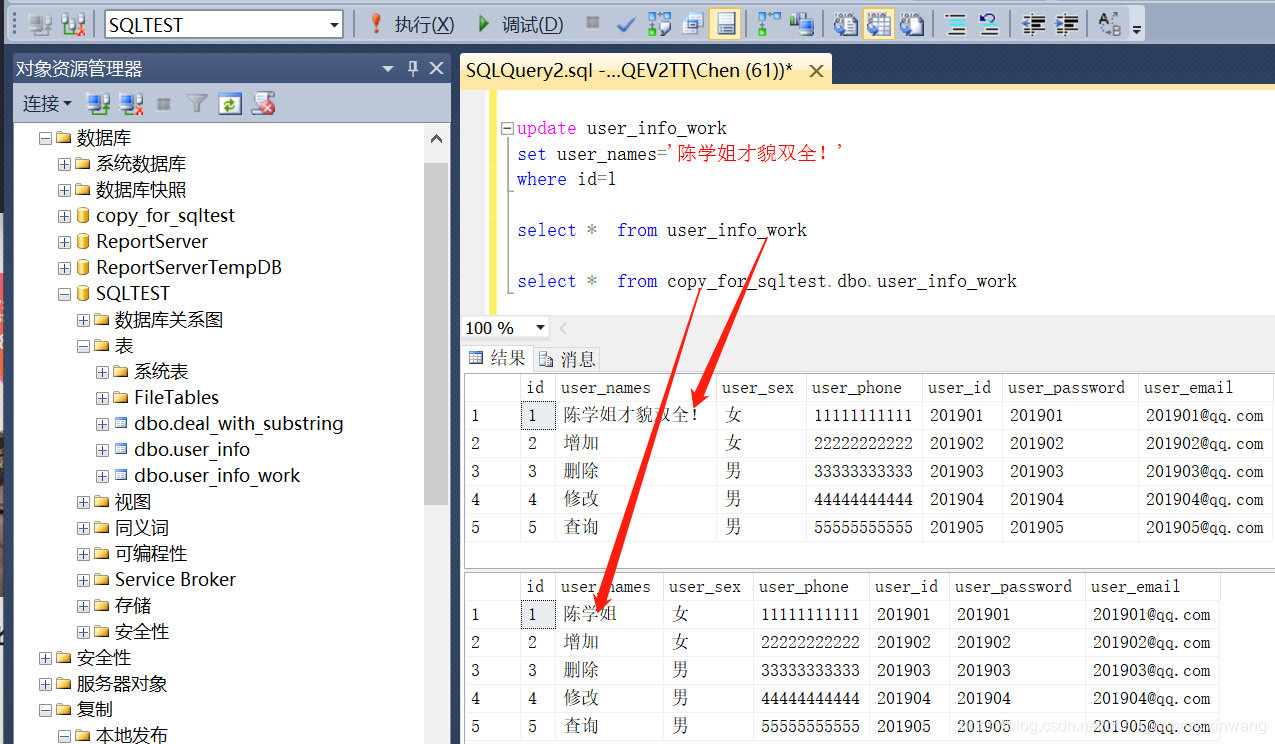Open the toolbar options overflow arrow

[x=1137, y=28]
